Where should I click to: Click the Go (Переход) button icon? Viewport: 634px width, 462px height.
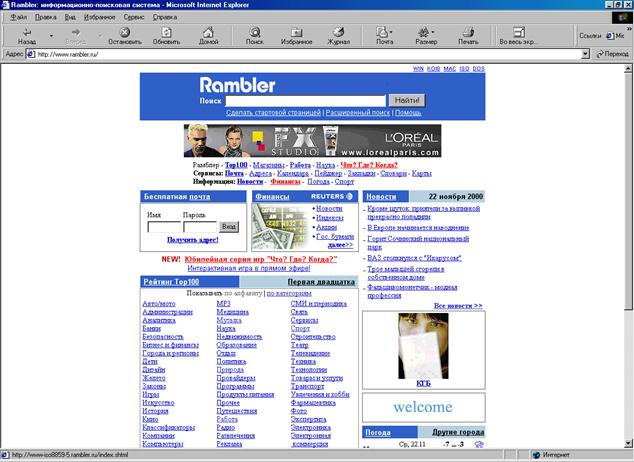(600, 54)
